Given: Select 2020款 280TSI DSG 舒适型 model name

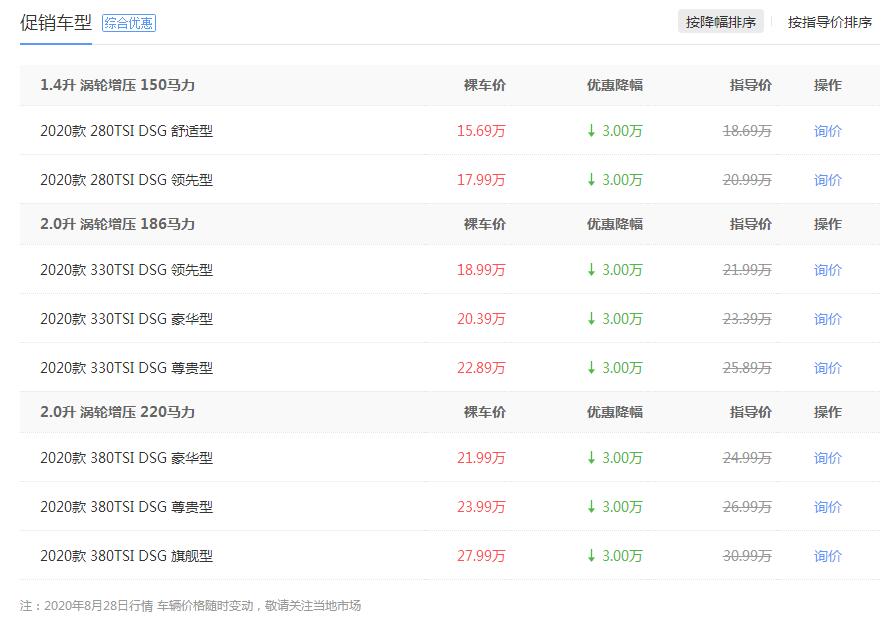Looking at the screenshot, I should click(126, 131).
